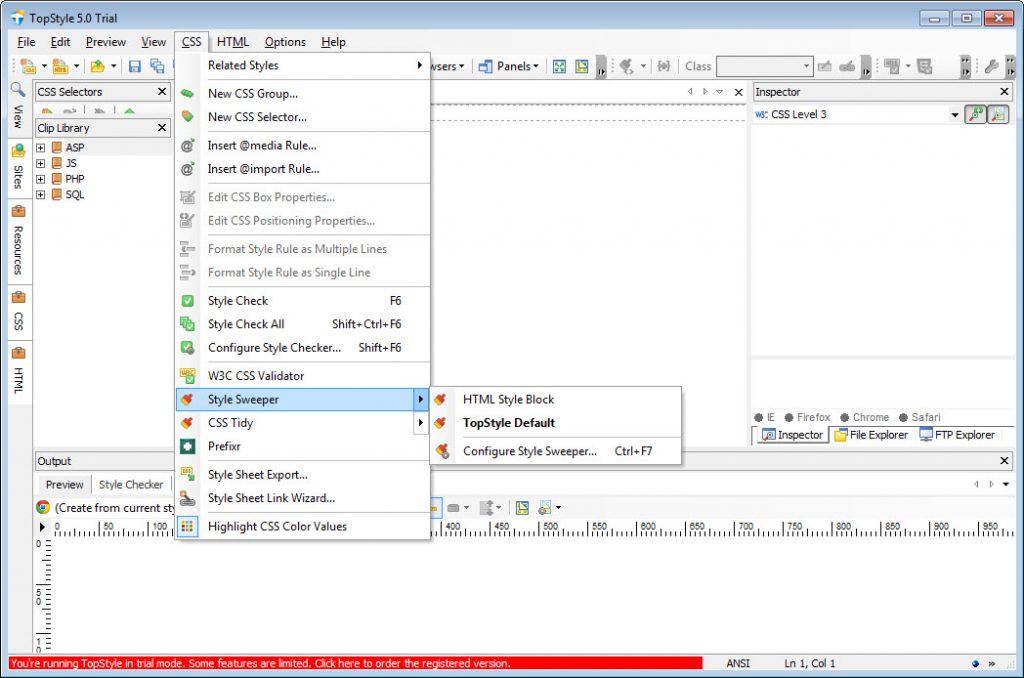Click the magnifier icon in left sidebar
Viewport: 1024px width, 678px height.
click(x=18, y=89)
